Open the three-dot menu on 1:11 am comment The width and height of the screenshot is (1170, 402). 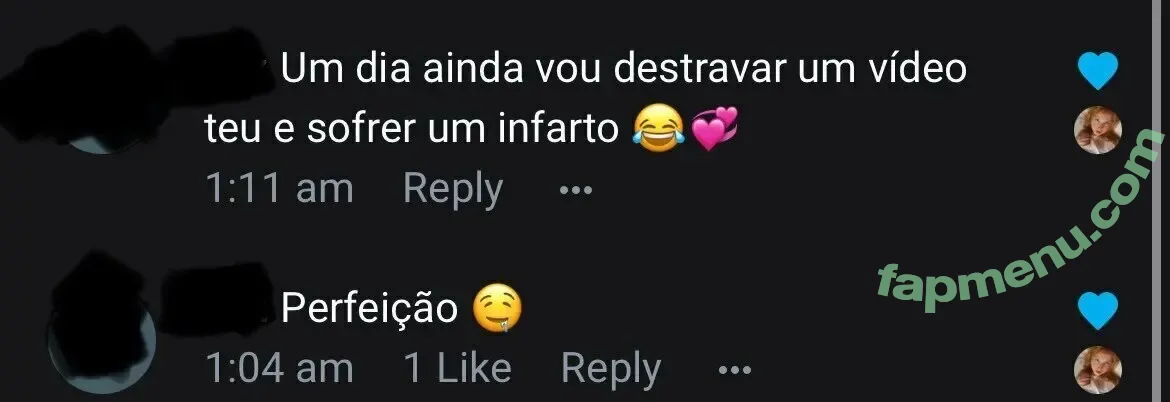(x=575, y=190)
